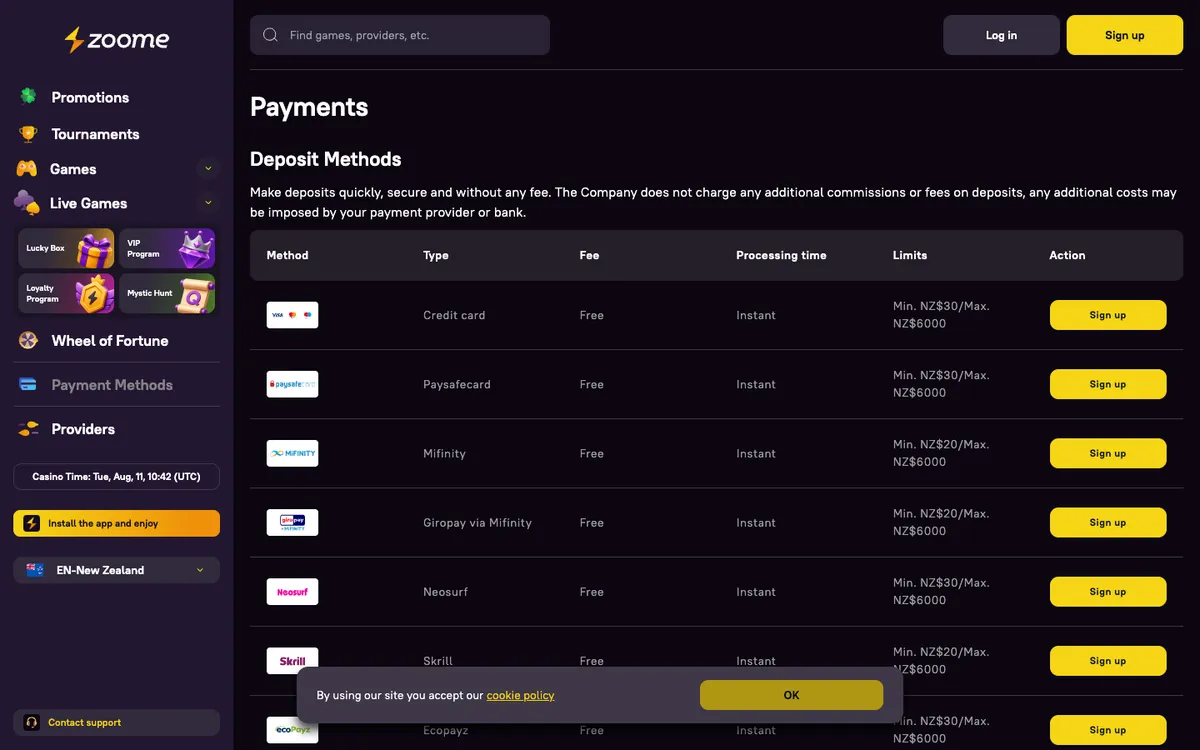Go to Tournaments in sidebar
This screenshot has height=750, width=1200.
coord(95,134)
